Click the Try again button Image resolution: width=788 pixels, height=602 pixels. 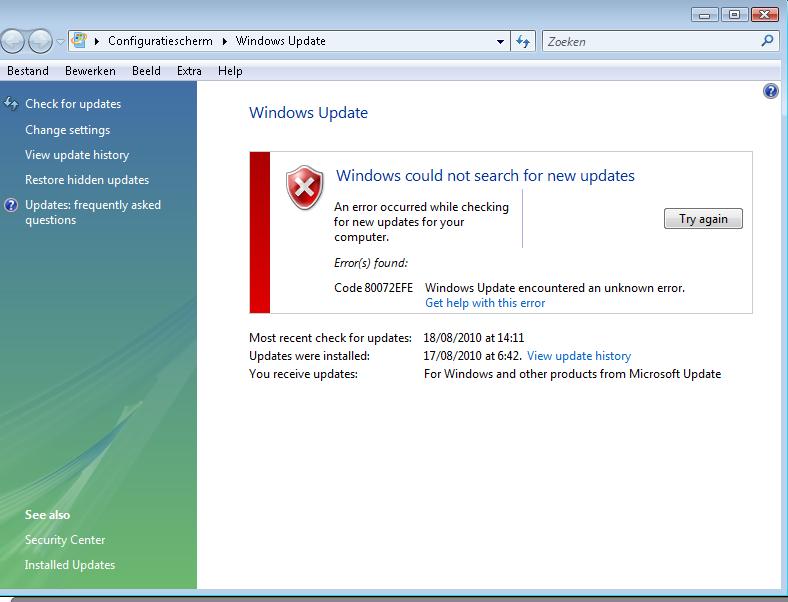(x=703, y=219)
